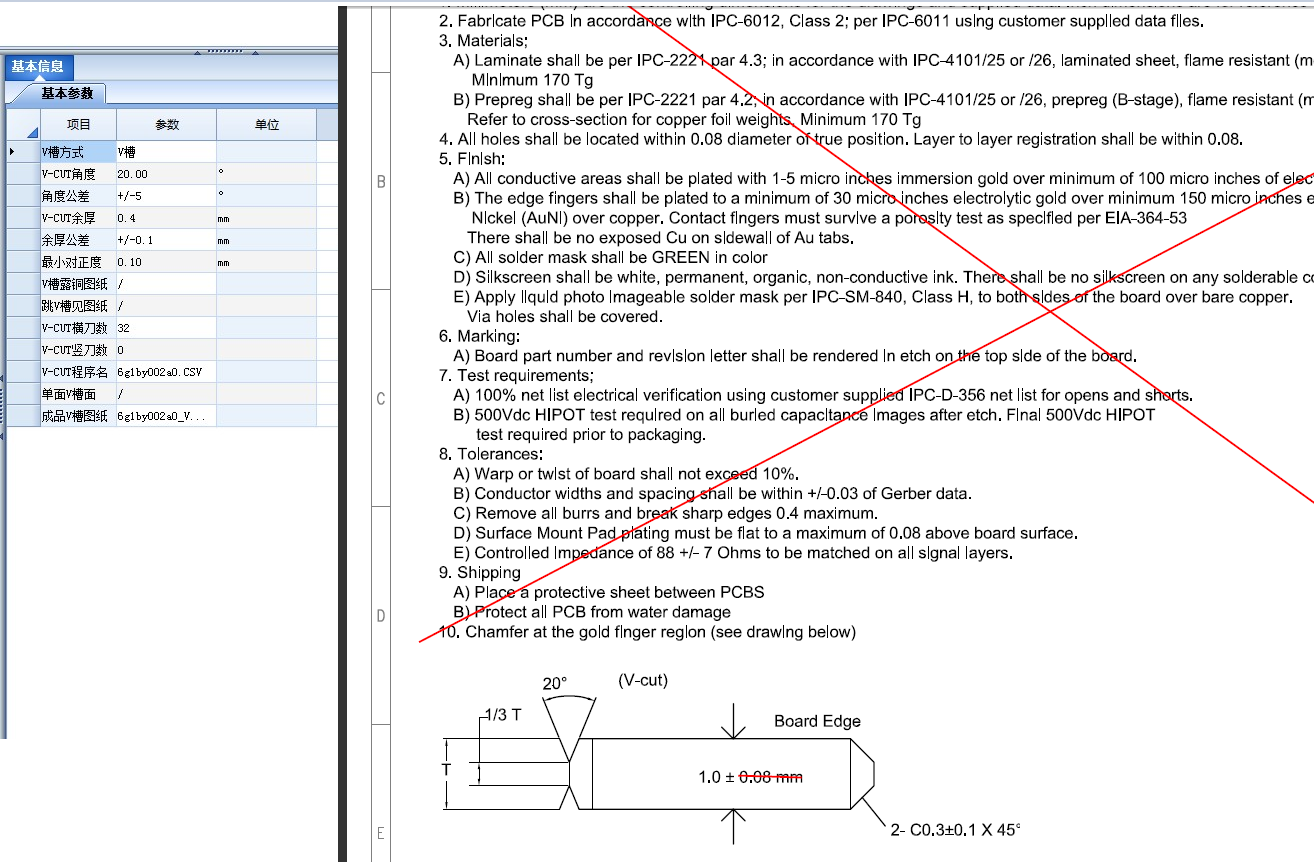Click the '(V-cut)' label in the drawing
The image size is (1316, 862).
643,681
